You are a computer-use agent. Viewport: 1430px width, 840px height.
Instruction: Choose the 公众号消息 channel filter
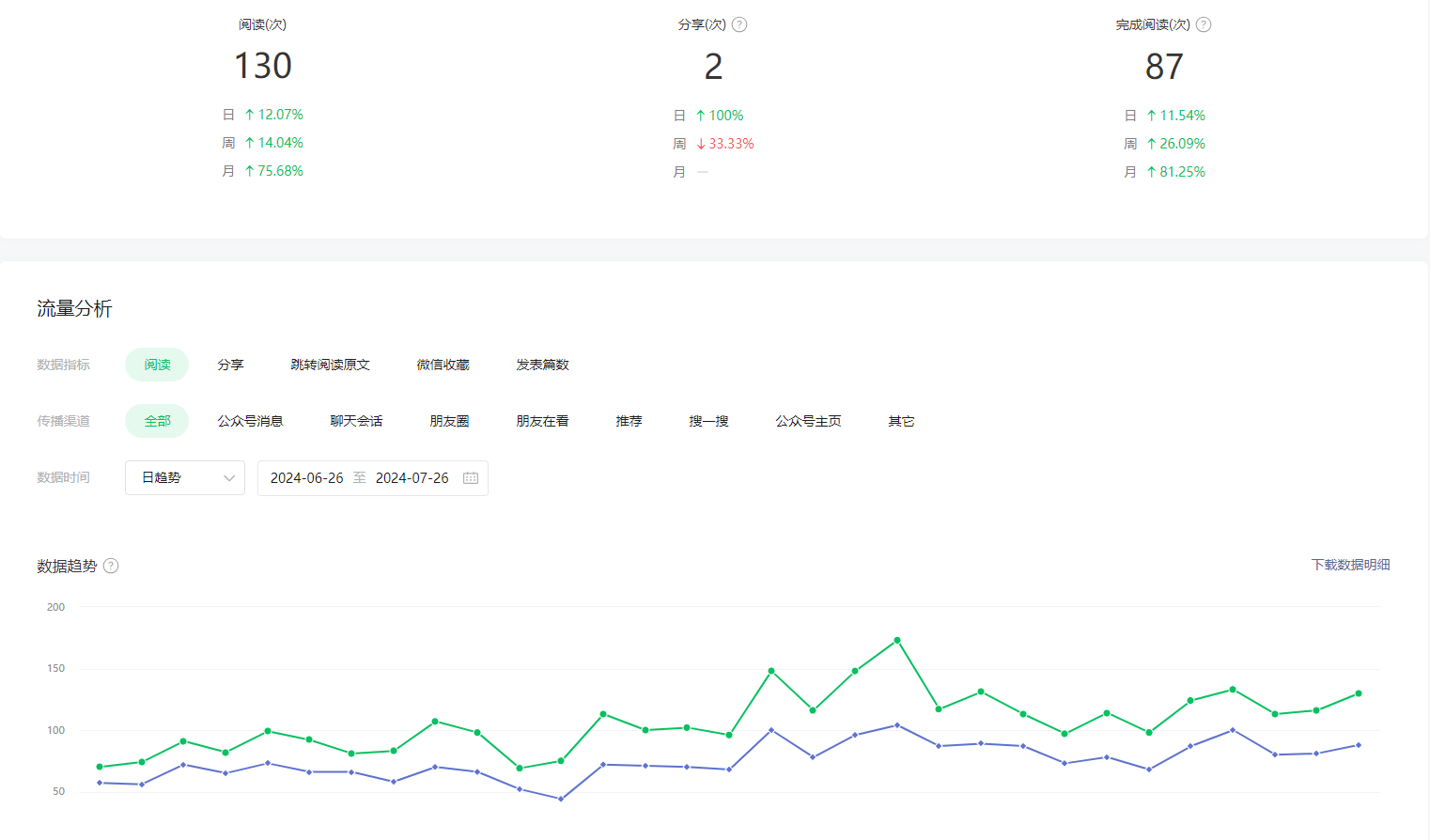[250, 421]
